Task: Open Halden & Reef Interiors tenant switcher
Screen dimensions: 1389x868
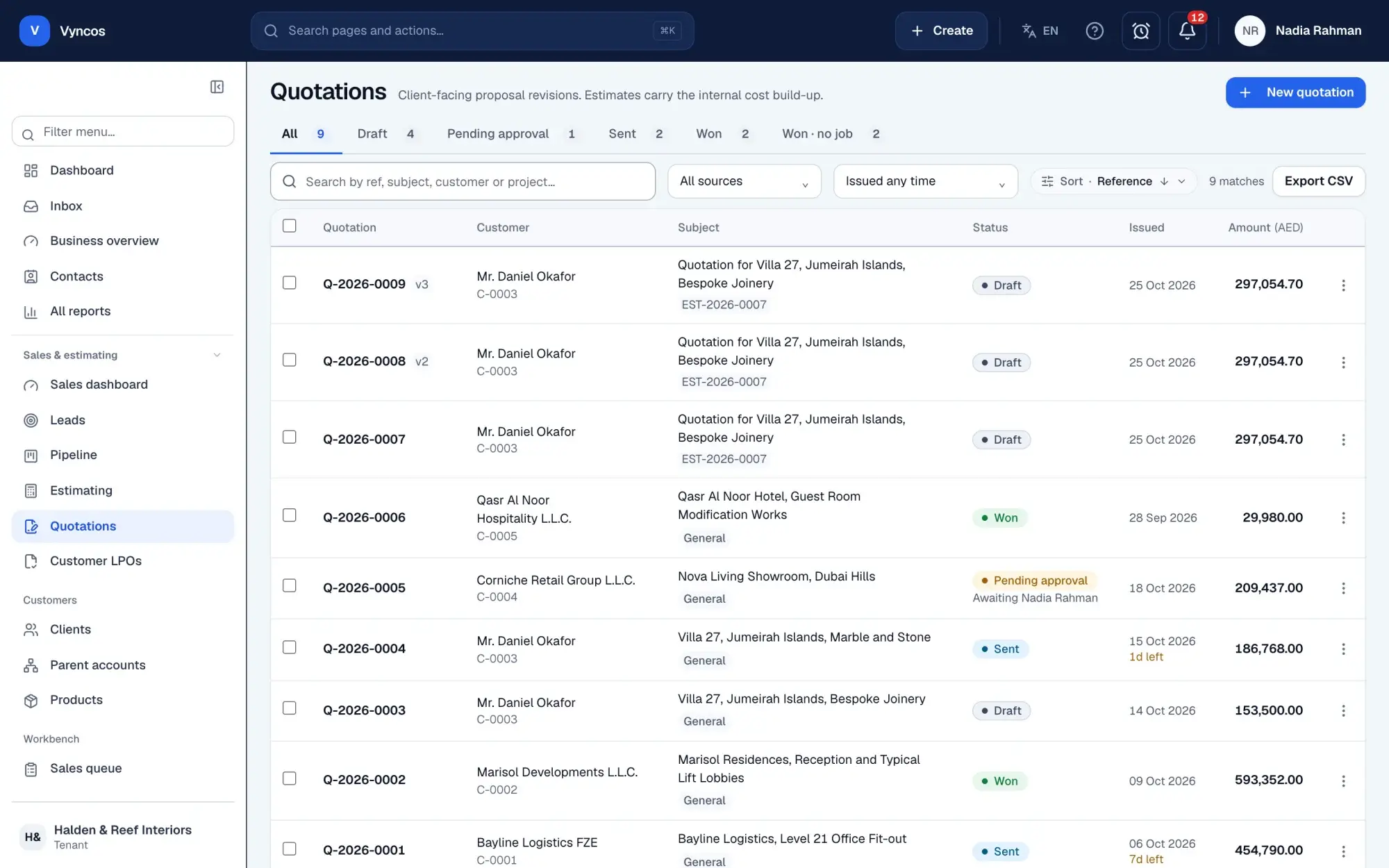Action: click(x=123, y=837)
